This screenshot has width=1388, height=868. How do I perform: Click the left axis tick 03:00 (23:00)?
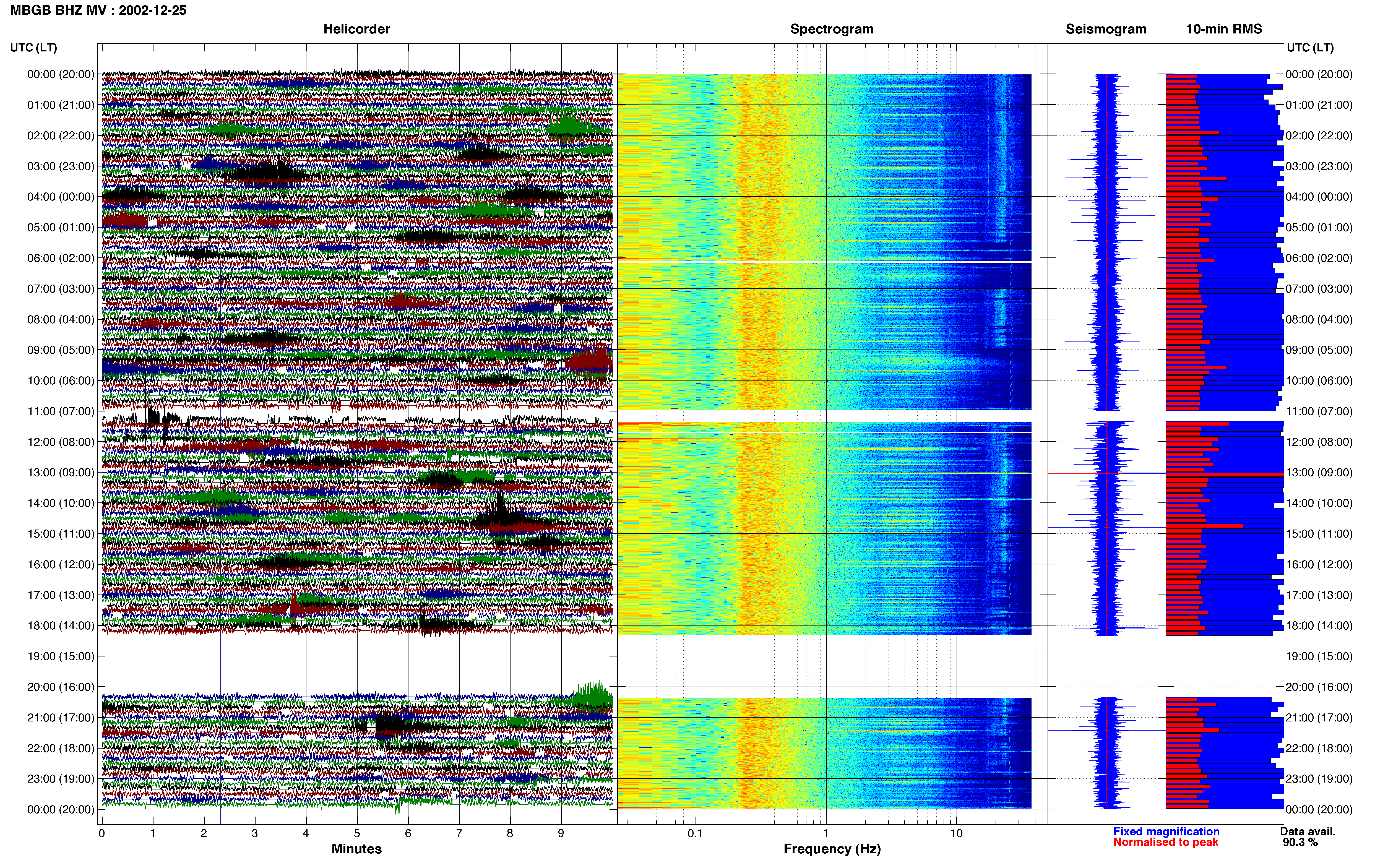point(61,166)
